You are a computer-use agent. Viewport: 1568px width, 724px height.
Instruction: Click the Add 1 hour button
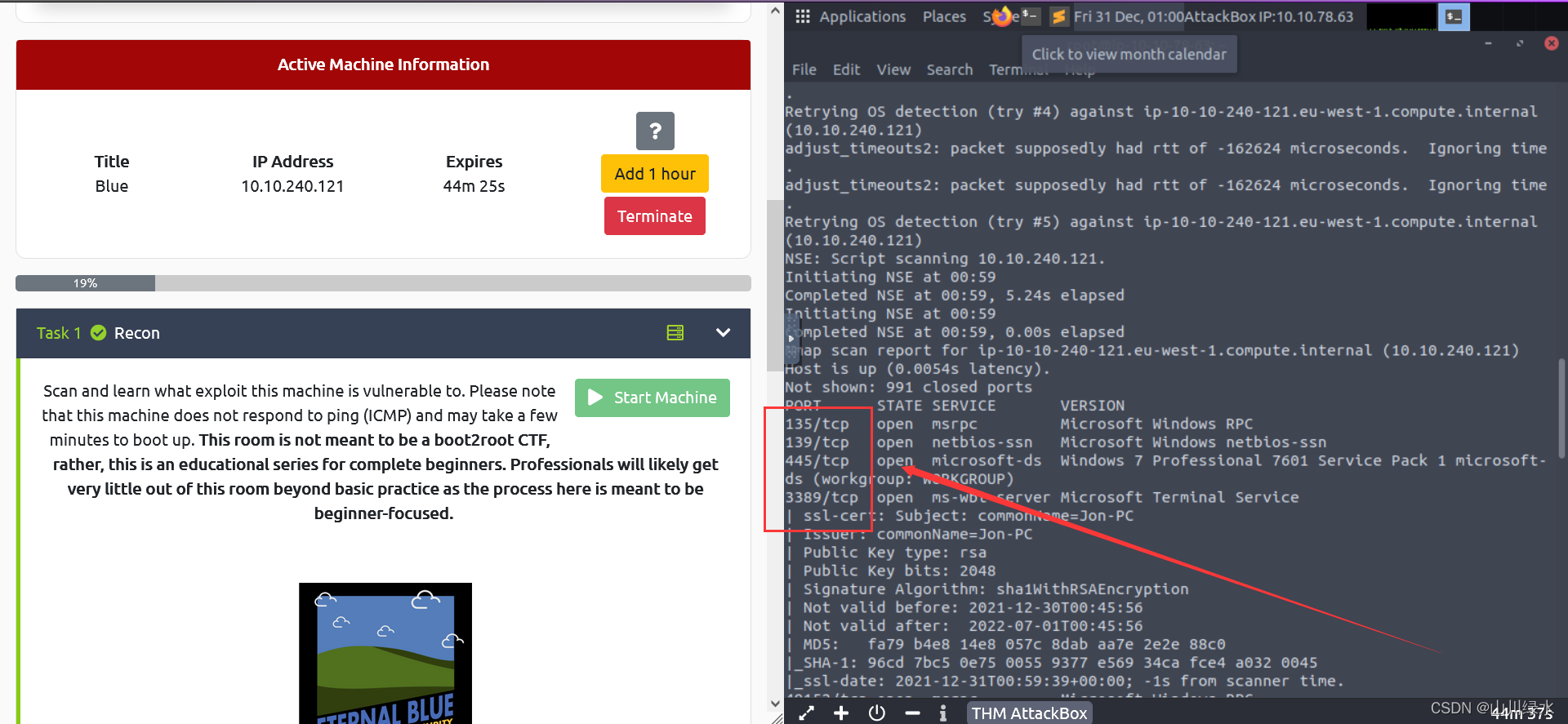pos(655,174)
